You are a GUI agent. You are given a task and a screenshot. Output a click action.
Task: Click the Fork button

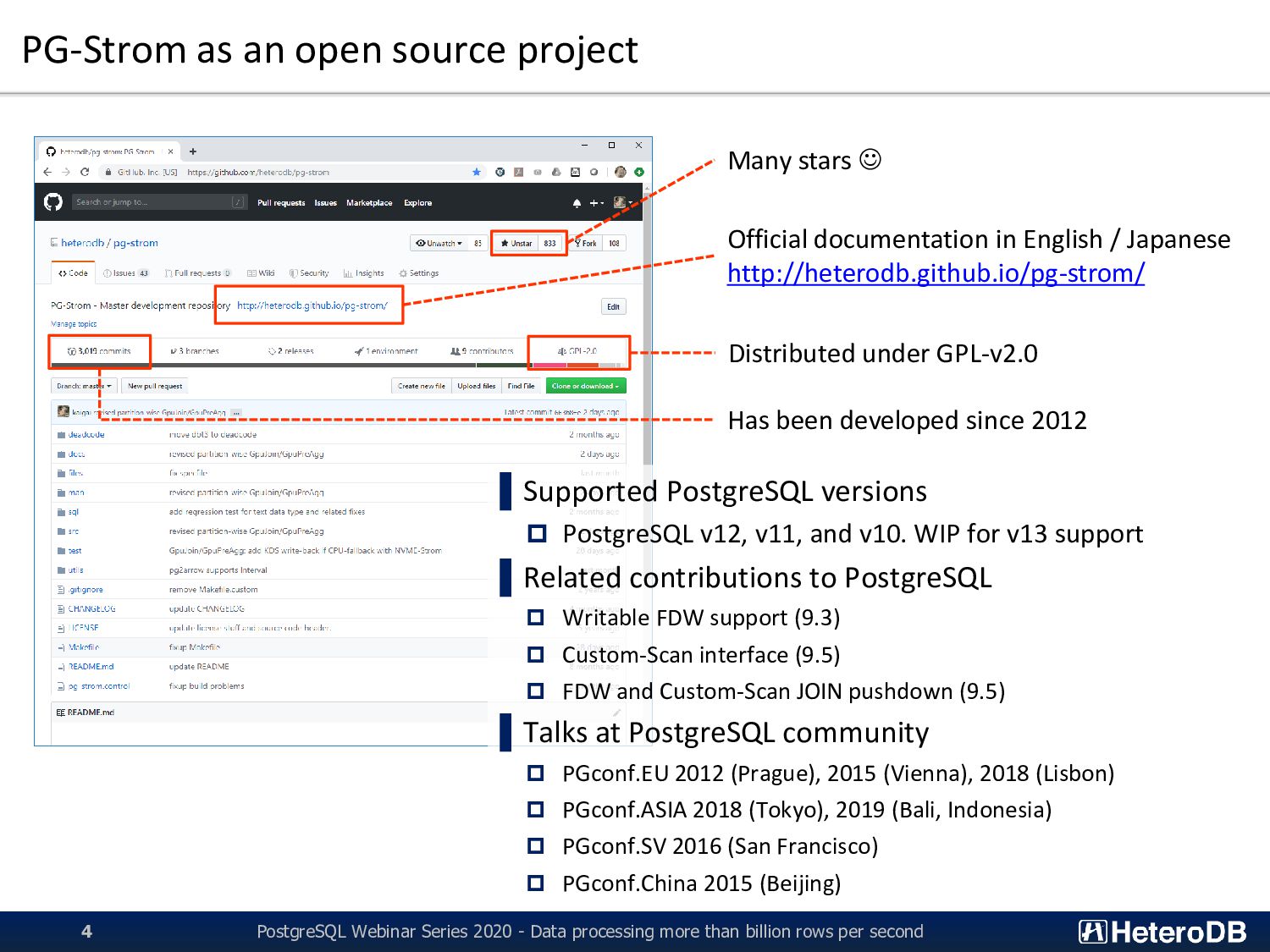coord(586,243)
